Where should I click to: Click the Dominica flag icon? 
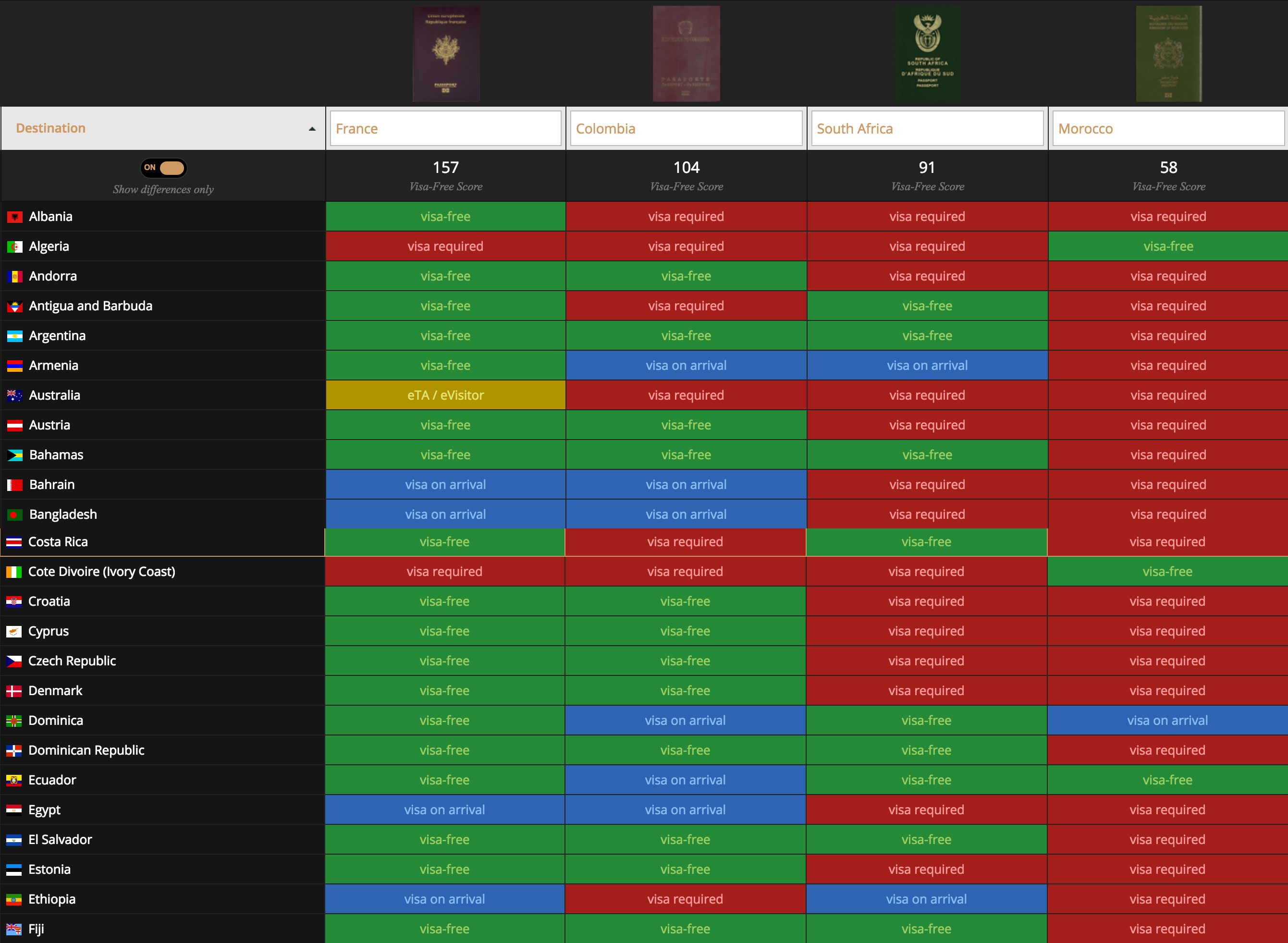(x=14, y=721)
